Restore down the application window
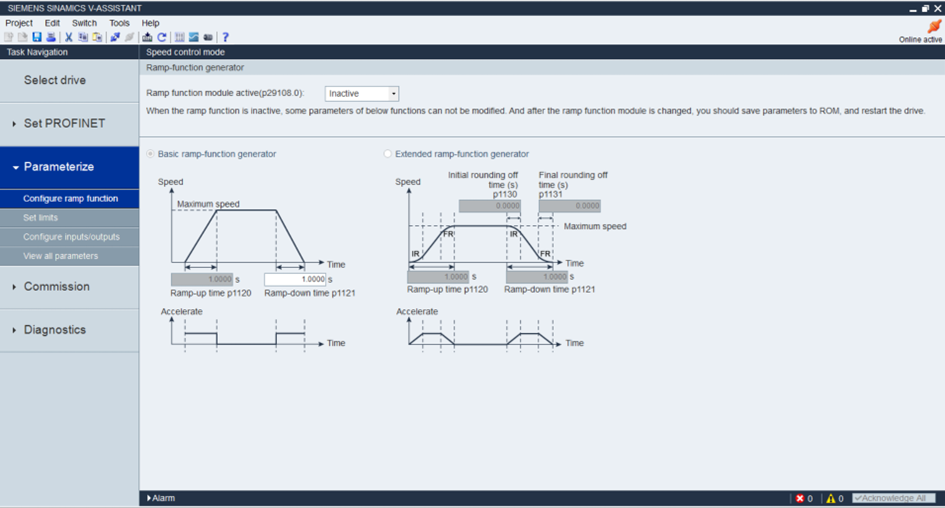The image size is (945, 508). [x=925, y=8]
